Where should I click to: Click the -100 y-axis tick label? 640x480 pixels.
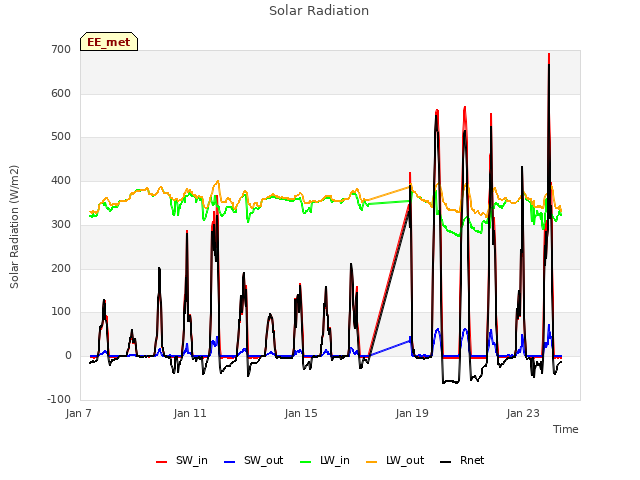(x=59, y=399)
